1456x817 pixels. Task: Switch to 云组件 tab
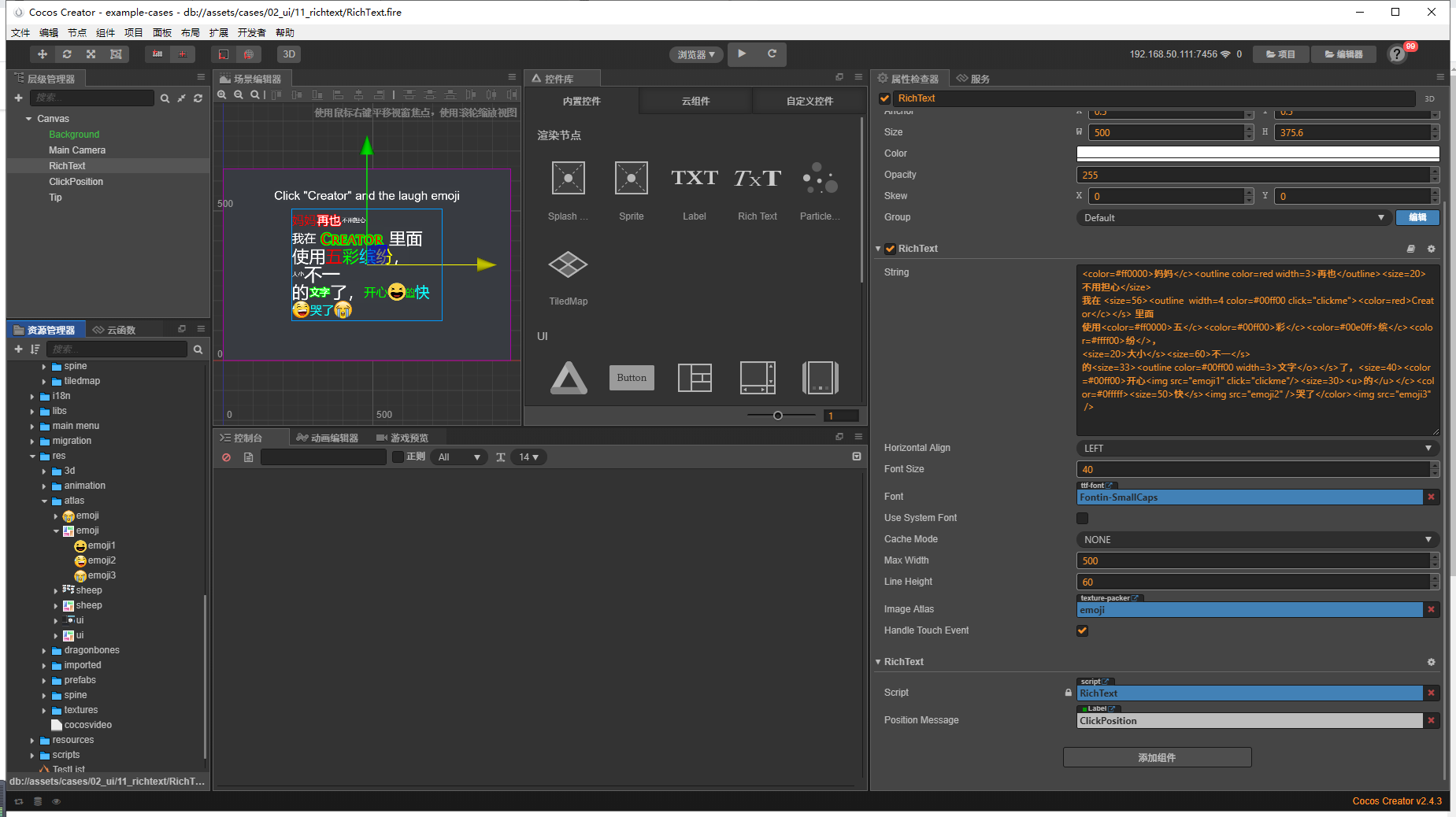(x=695, y=102)
